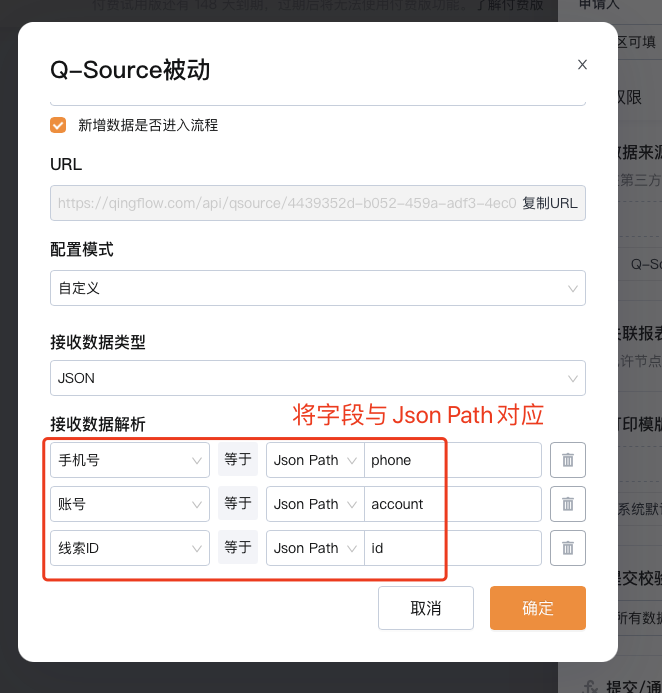Click the 接收数据解析 section label
Screen dimensions: 662x693
pyautogui.click(x=98, y=424)
